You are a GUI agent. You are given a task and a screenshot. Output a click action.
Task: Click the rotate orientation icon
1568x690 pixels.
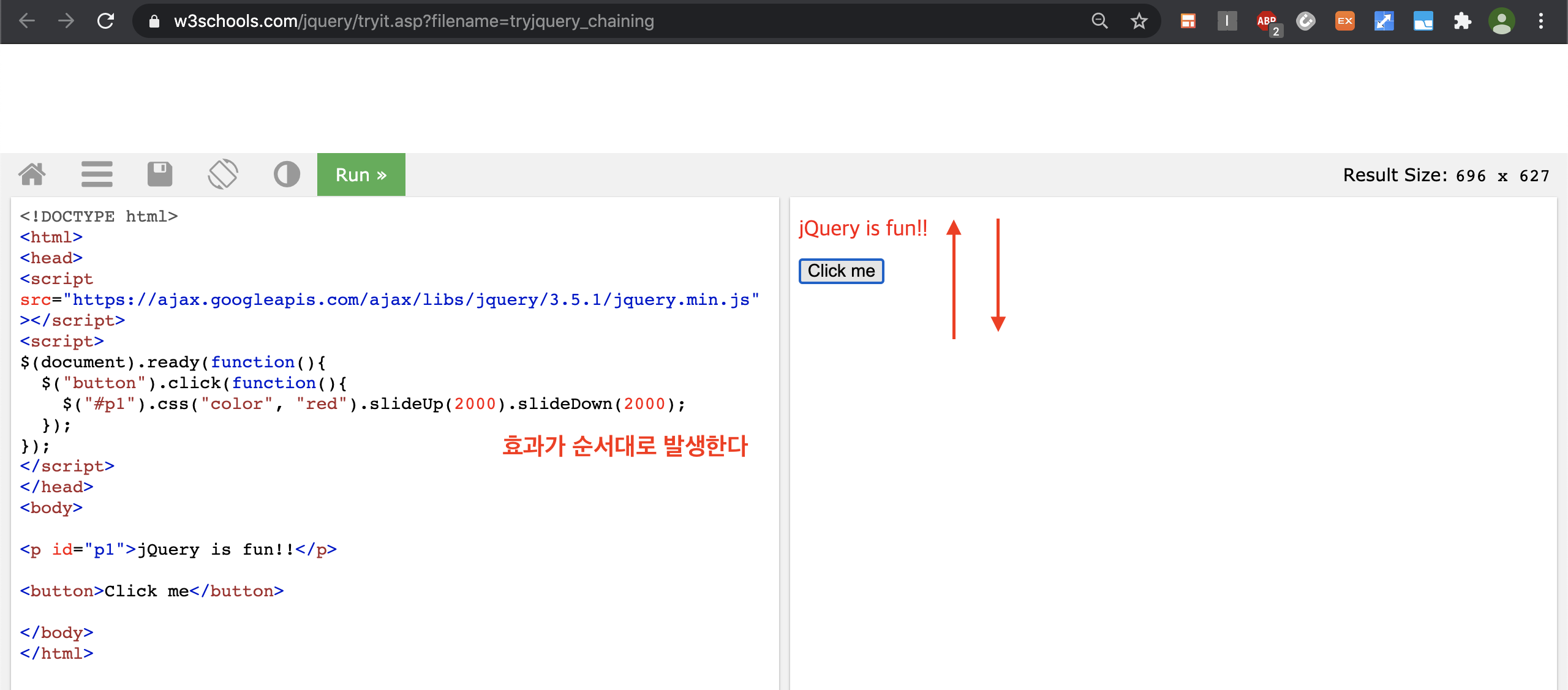pyautogui.click(x=223, y=174)
